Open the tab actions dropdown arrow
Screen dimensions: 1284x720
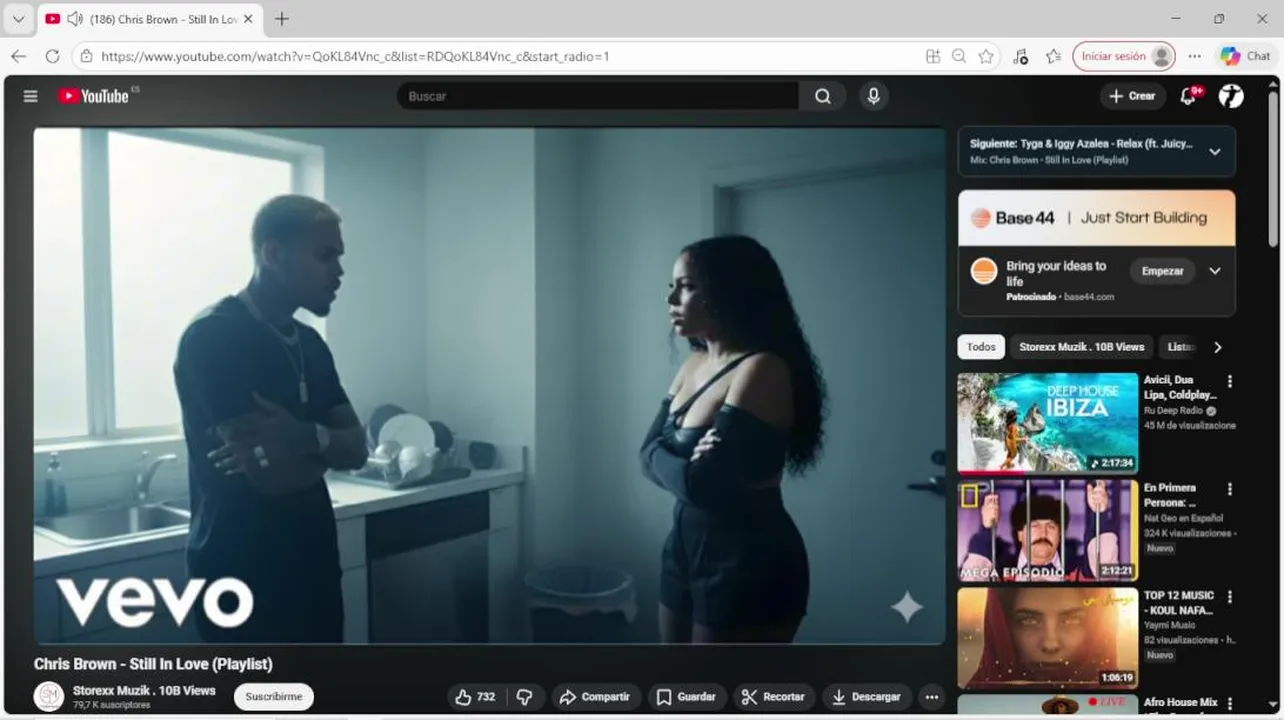(x=18, y=19)
